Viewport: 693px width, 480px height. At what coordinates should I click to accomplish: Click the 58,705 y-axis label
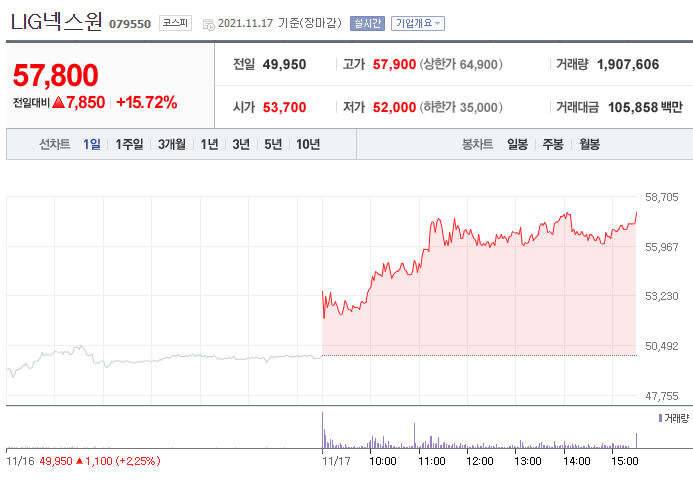pyautogui.click(x=662, y=197)
